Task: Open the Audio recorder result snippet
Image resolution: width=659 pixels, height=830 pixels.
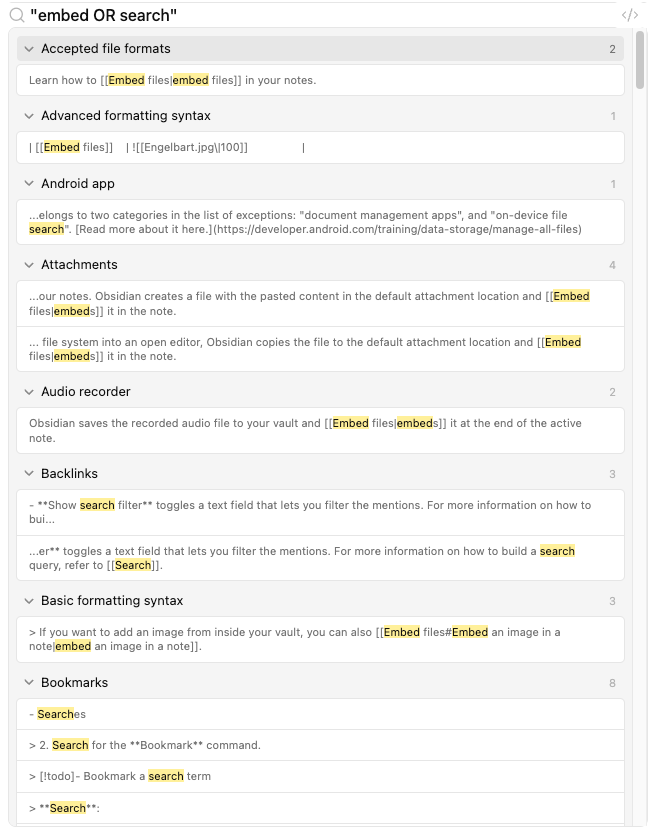Action: [x=320, y=430]
